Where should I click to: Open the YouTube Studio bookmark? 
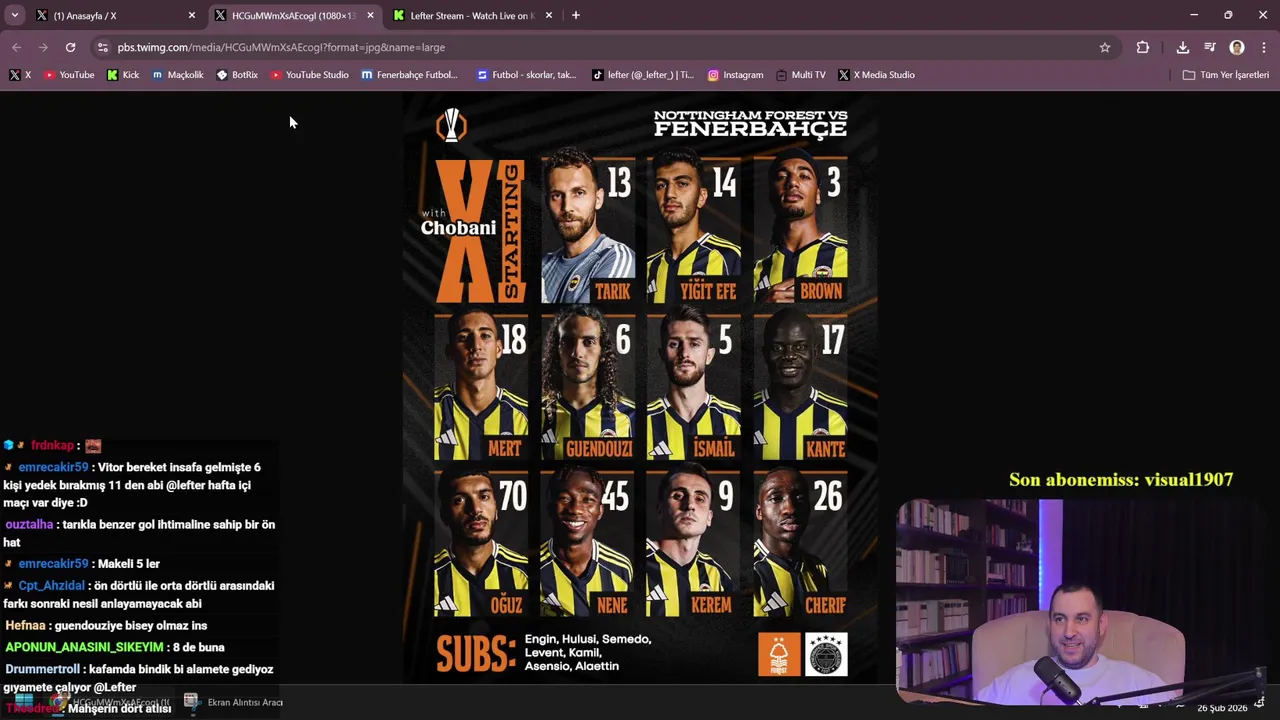(x=310, y=75)
